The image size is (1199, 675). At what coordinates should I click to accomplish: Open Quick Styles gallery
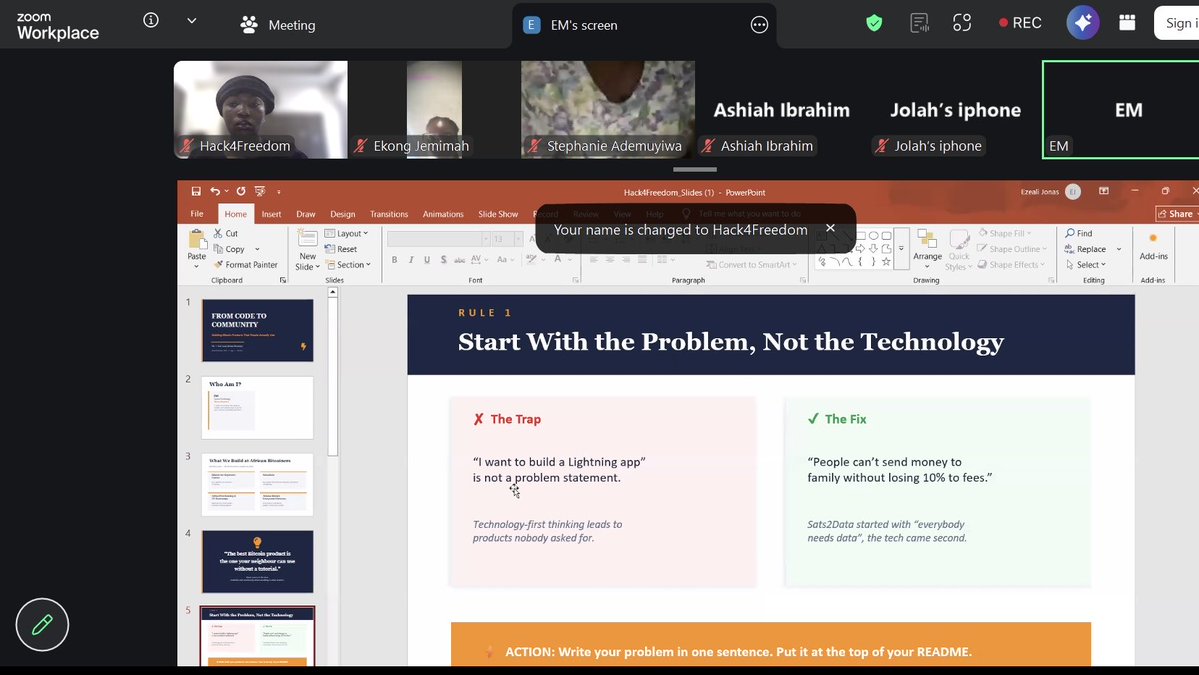pyautogui.click(x=959, y=250)
